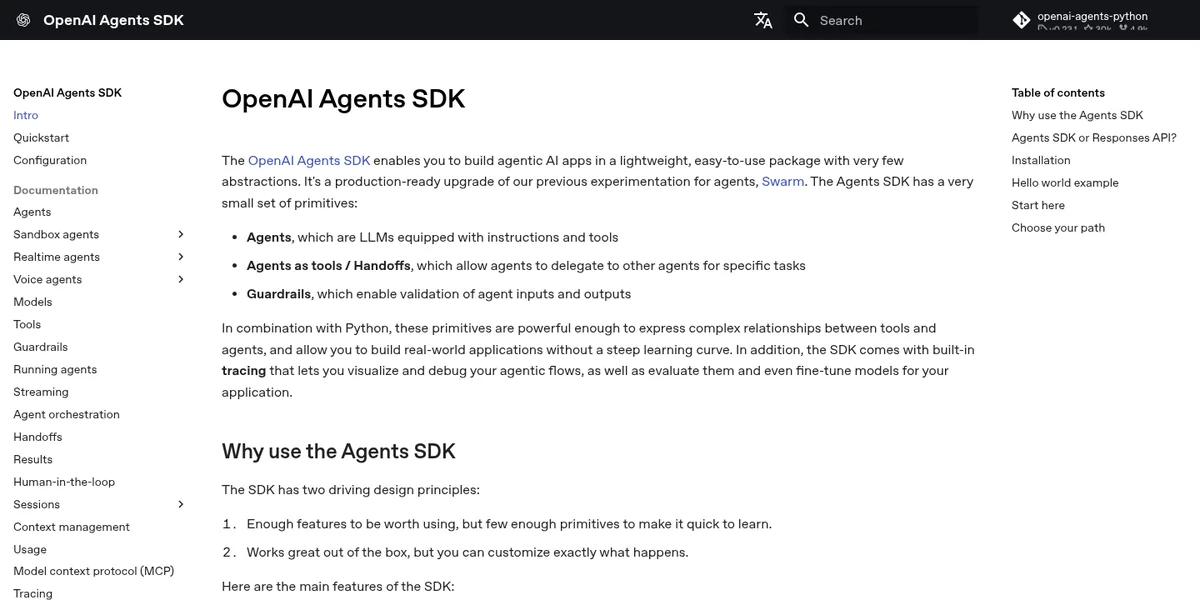1200x600 pixels.
Task: Click the OpenAI Agents SDK sidebar heading
Action: (x=67, y=93)
